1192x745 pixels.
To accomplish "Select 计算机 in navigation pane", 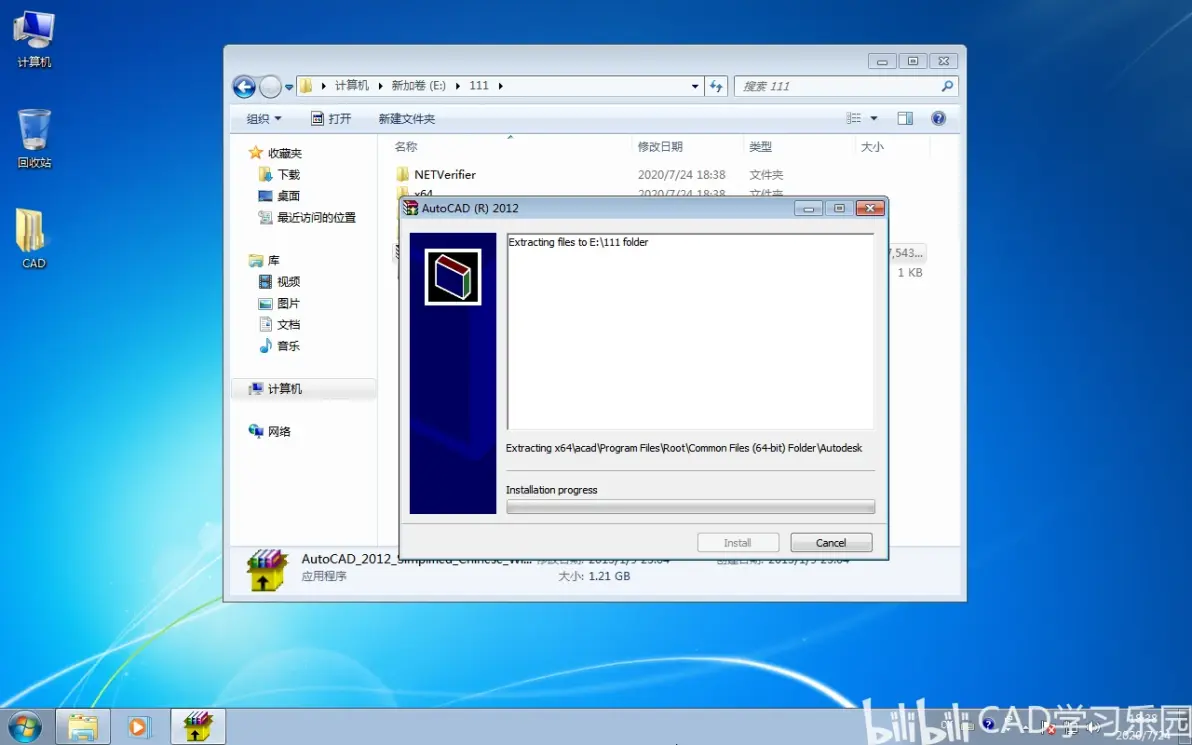I will click(x=284, y=388).
